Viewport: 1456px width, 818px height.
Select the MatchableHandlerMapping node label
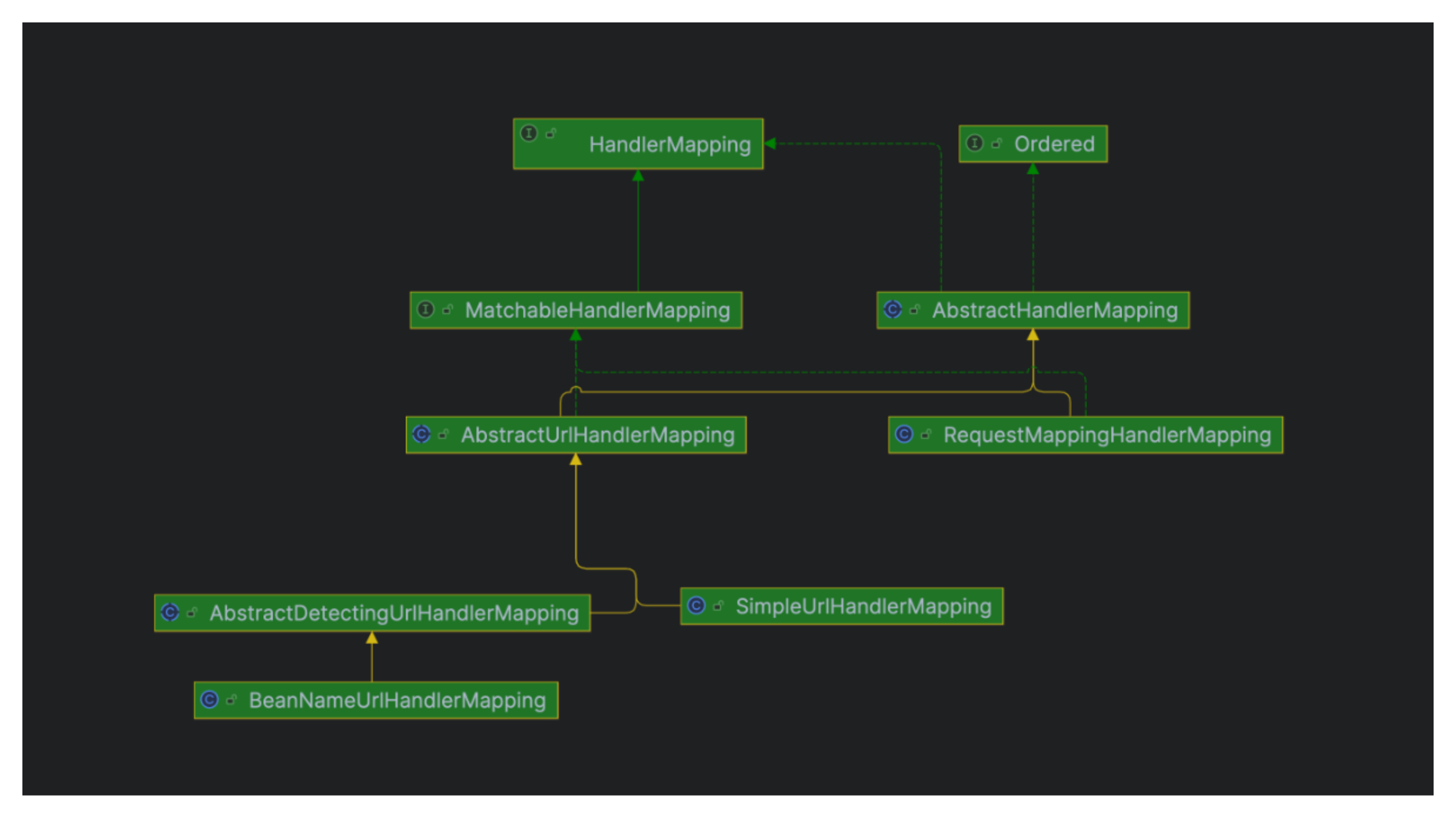click(598, 310)
